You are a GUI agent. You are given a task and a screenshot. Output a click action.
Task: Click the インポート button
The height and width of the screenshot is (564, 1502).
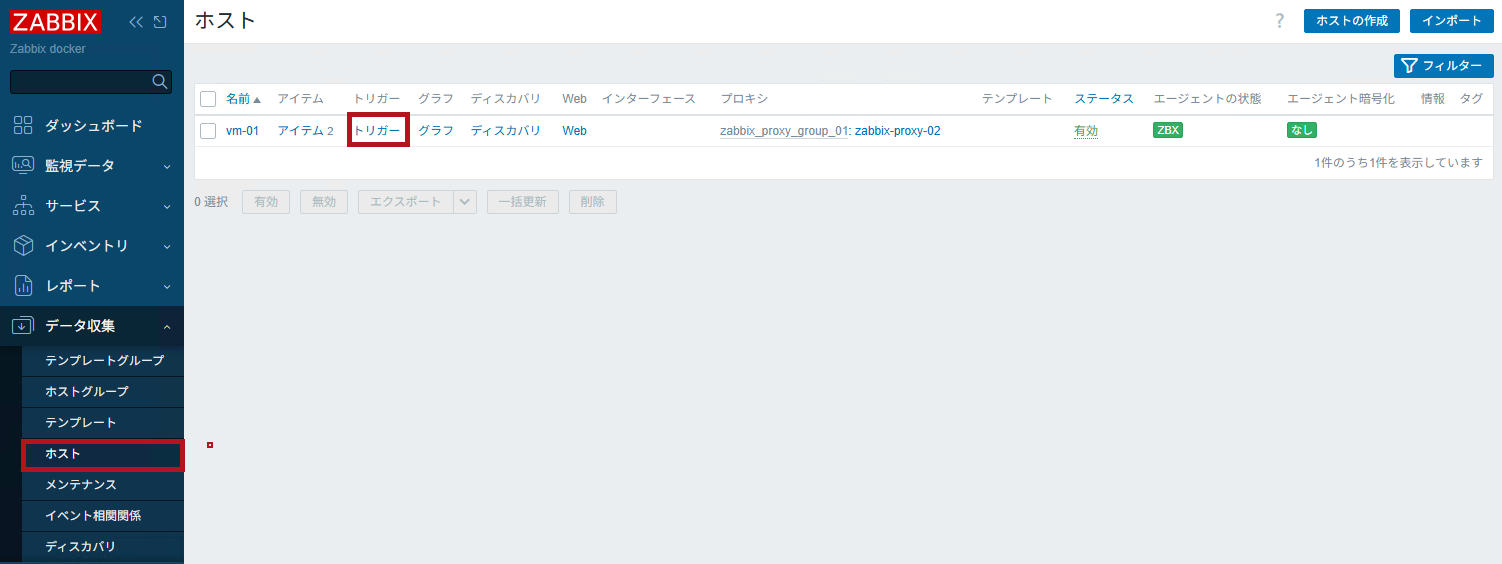coord(1452,21)
